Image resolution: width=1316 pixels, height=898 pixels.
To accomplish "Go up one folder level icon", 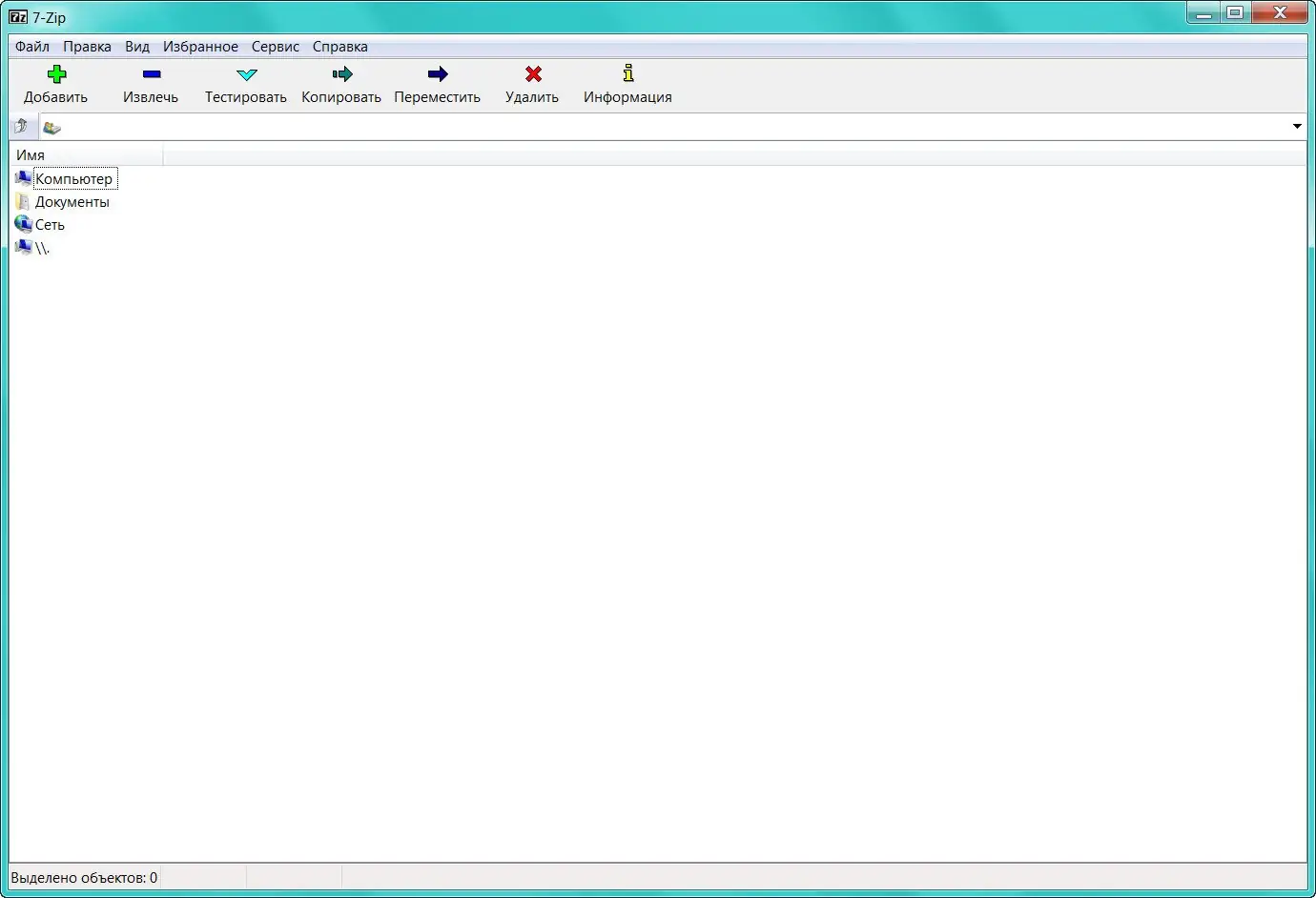I will 21,126.
